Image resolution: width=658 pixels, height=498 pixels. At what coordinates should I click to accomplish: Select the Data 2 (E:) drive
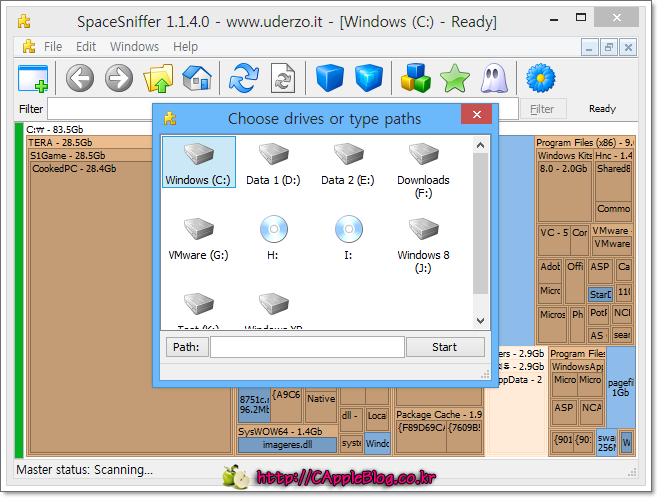348,164
